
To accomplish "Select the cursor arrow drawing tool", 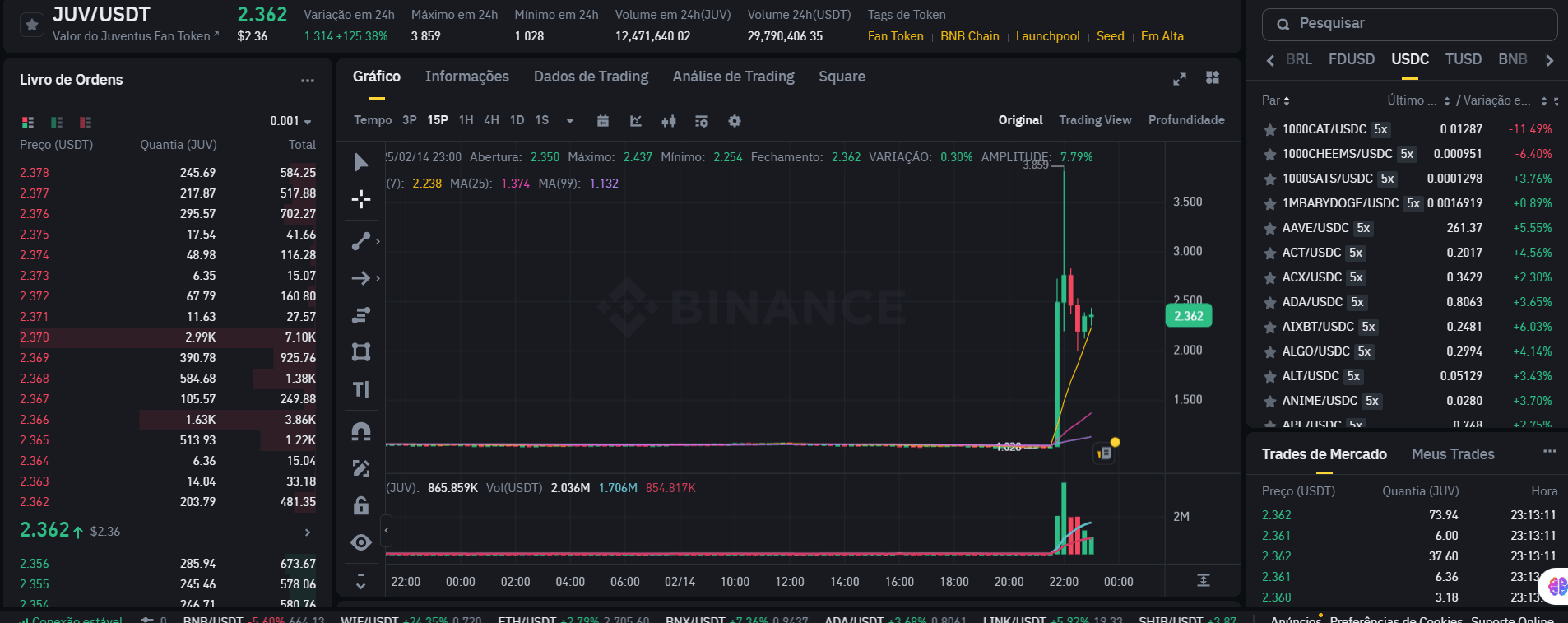I will tap(360, 161).
